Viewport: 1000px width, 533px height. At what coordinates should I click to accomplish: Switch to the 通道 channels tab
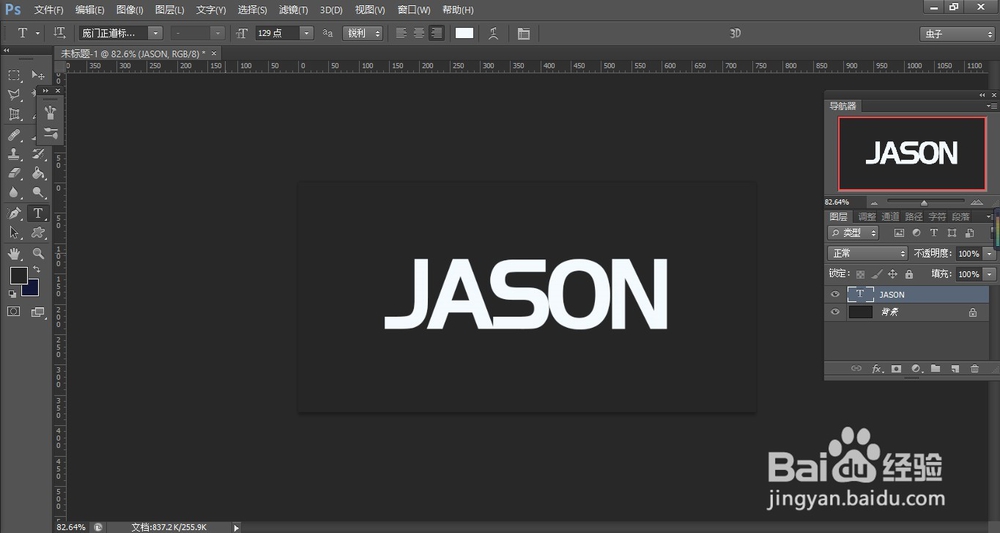point(890,217)
